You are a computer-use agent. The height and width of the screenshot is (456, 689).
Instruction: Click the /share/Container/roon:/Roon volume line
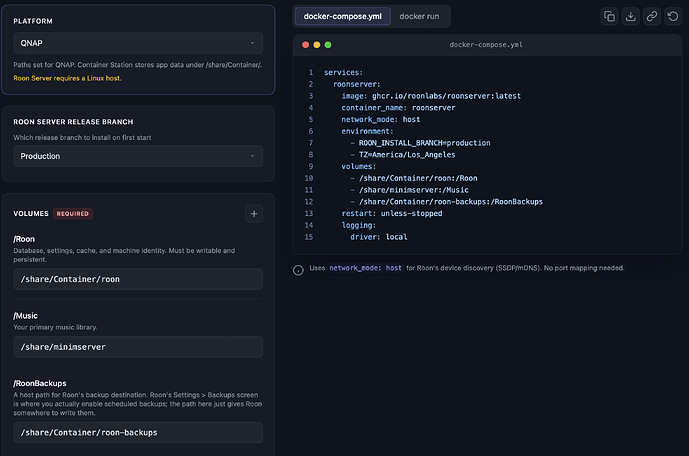point(413,178)
